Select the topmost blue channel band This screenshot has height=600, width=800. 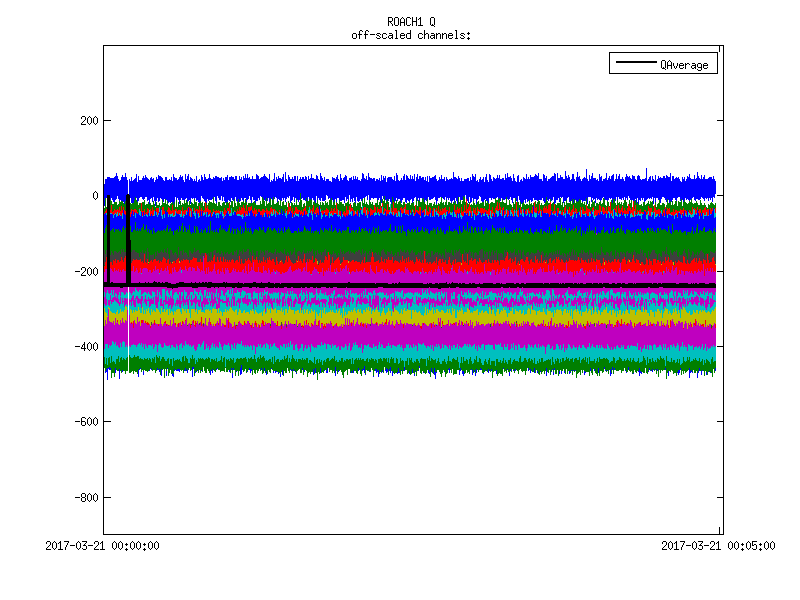click(x=400, y=187)
